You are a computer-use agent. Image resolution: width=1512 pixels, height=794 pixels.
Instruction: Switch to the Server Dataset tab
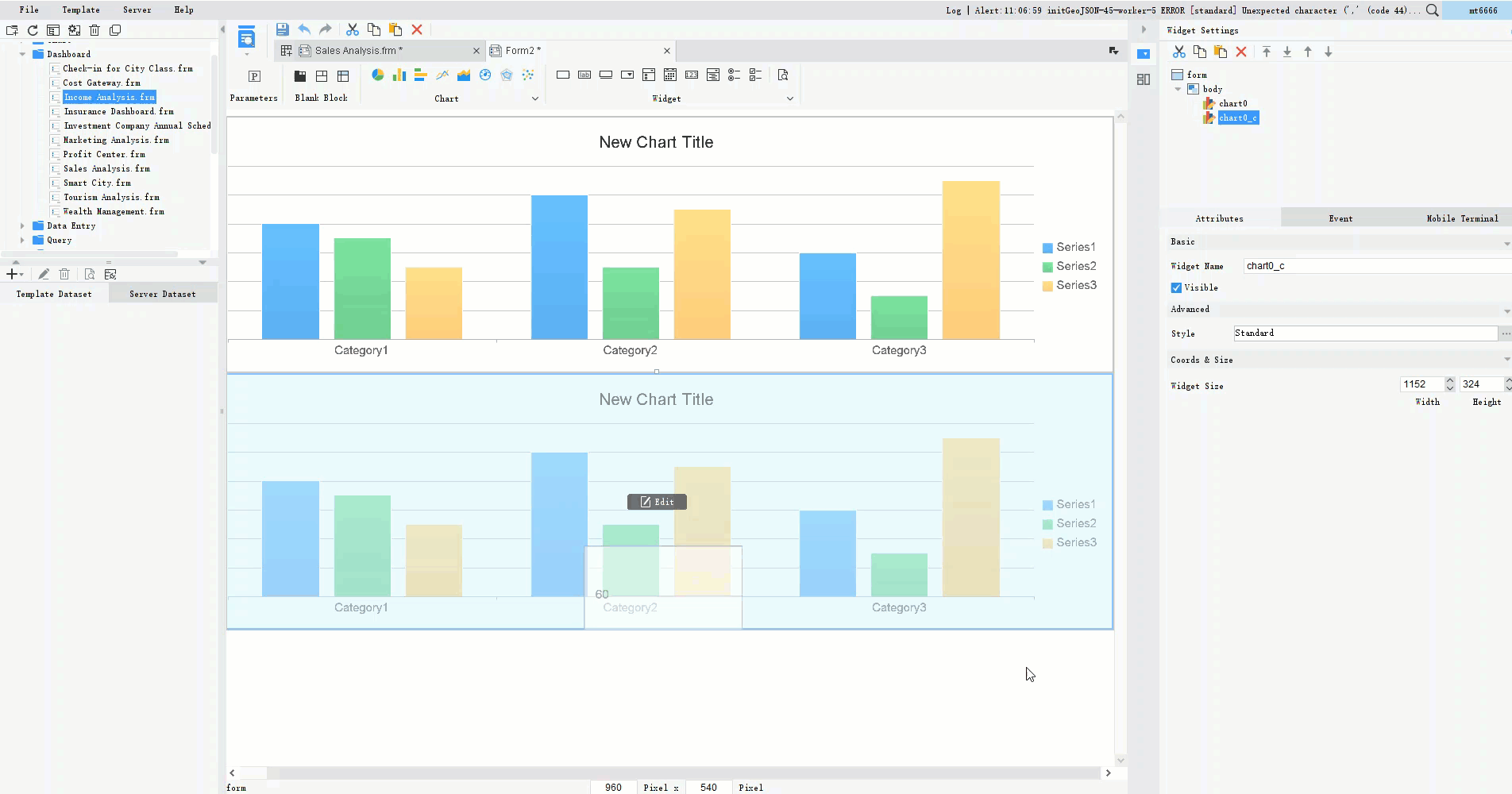tap(163, 294)
